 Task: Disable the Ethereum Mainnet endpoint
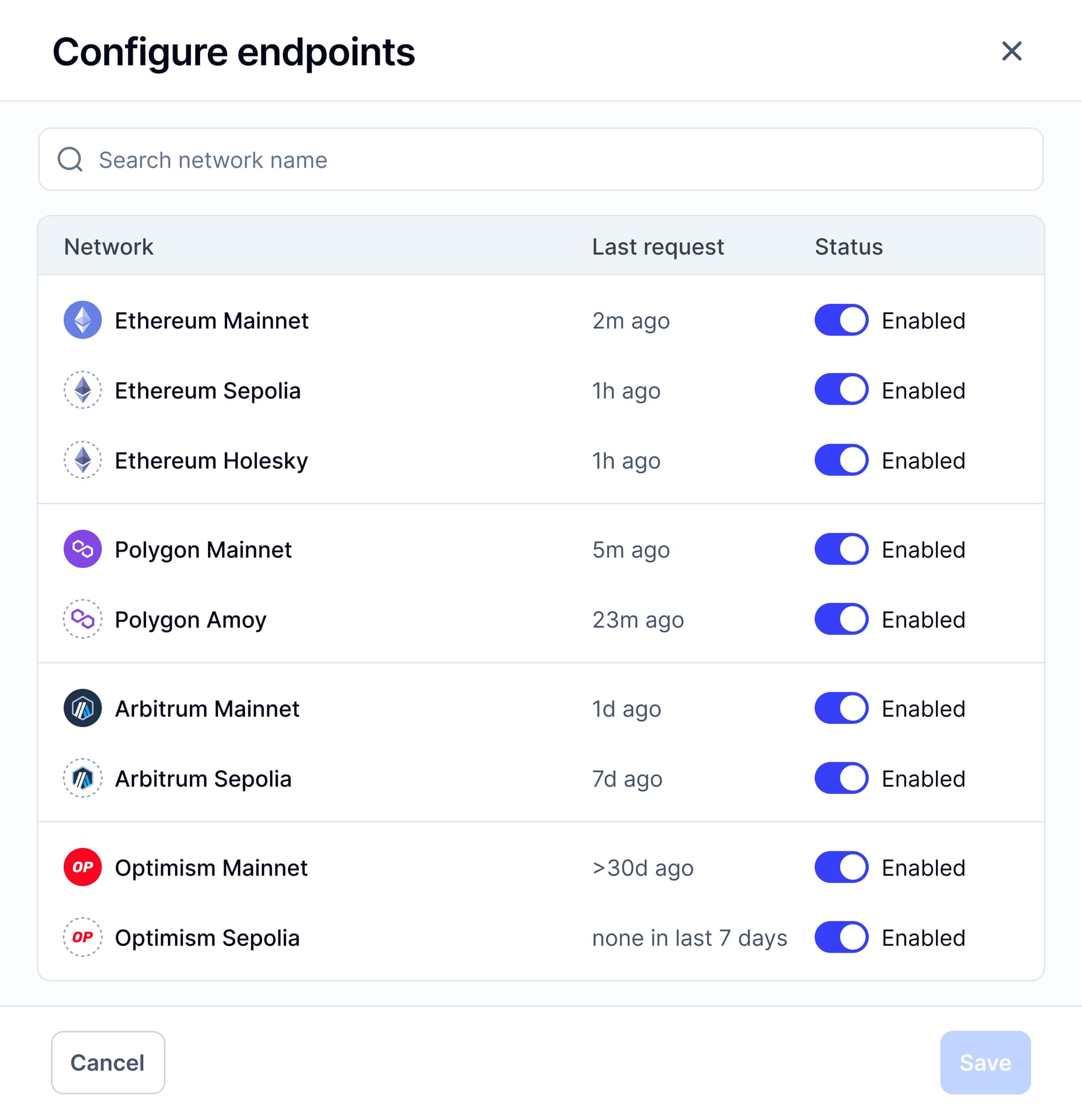pos(841,320)
